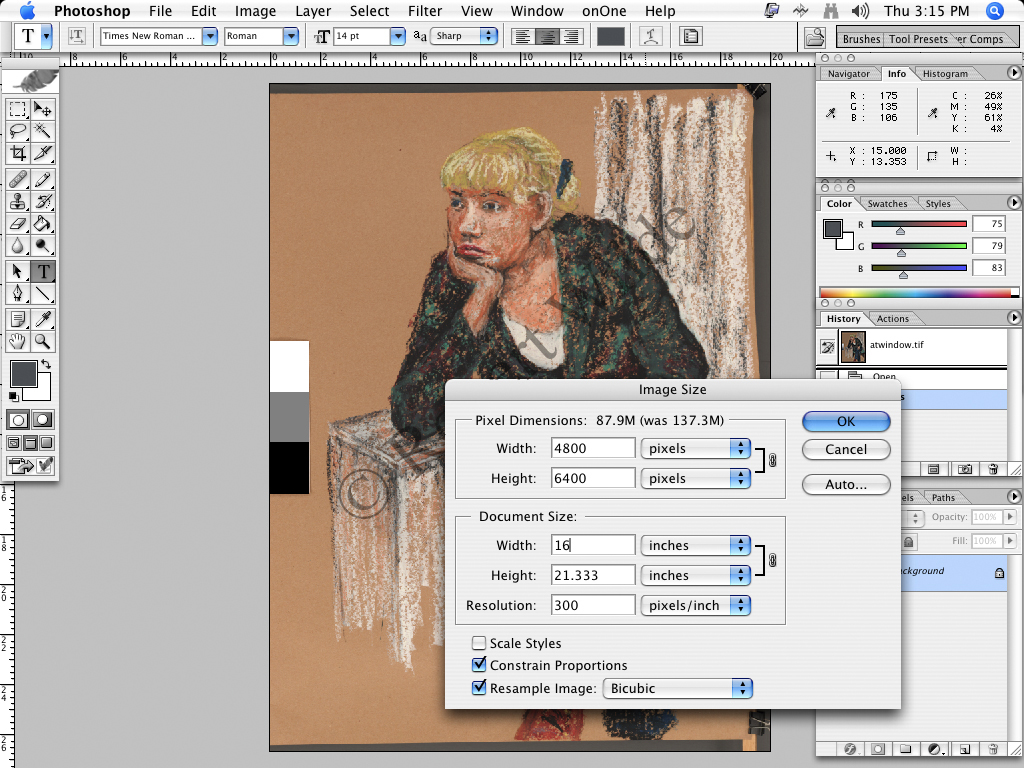Select the Magic Wand tool

point(42,131)
